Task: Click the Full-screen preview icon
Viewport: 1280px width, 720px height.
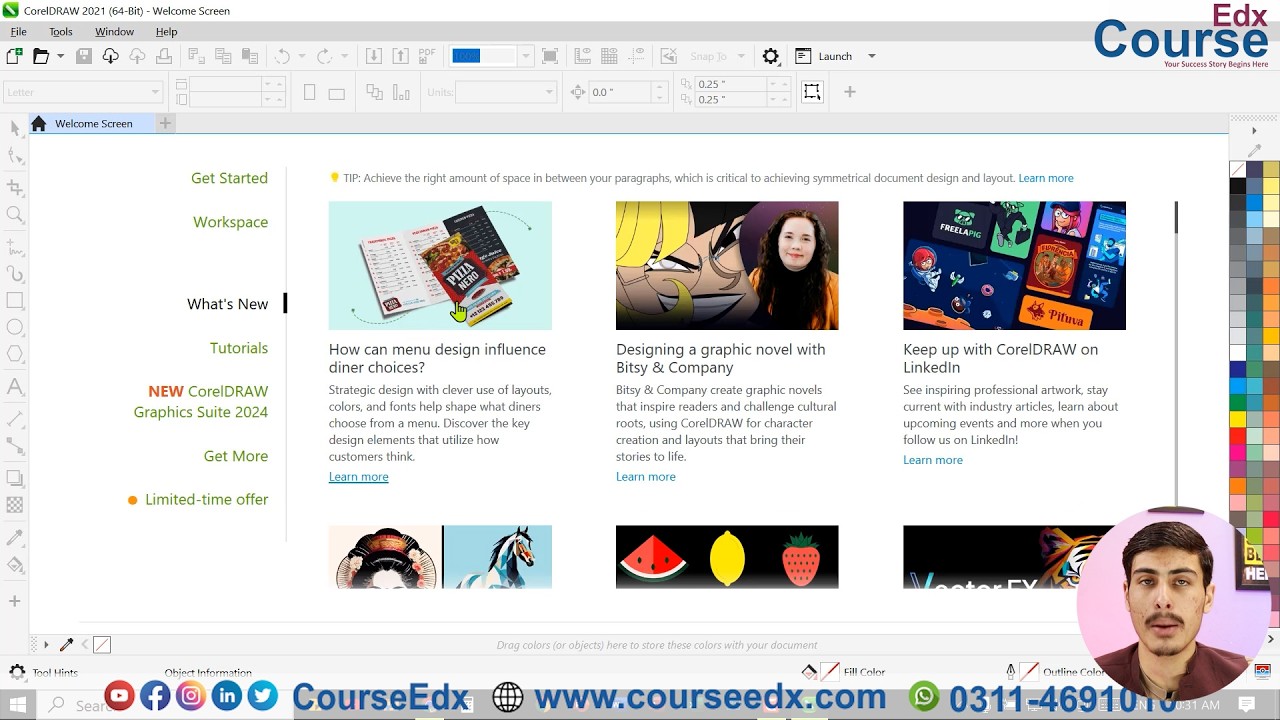Action: 550,56
